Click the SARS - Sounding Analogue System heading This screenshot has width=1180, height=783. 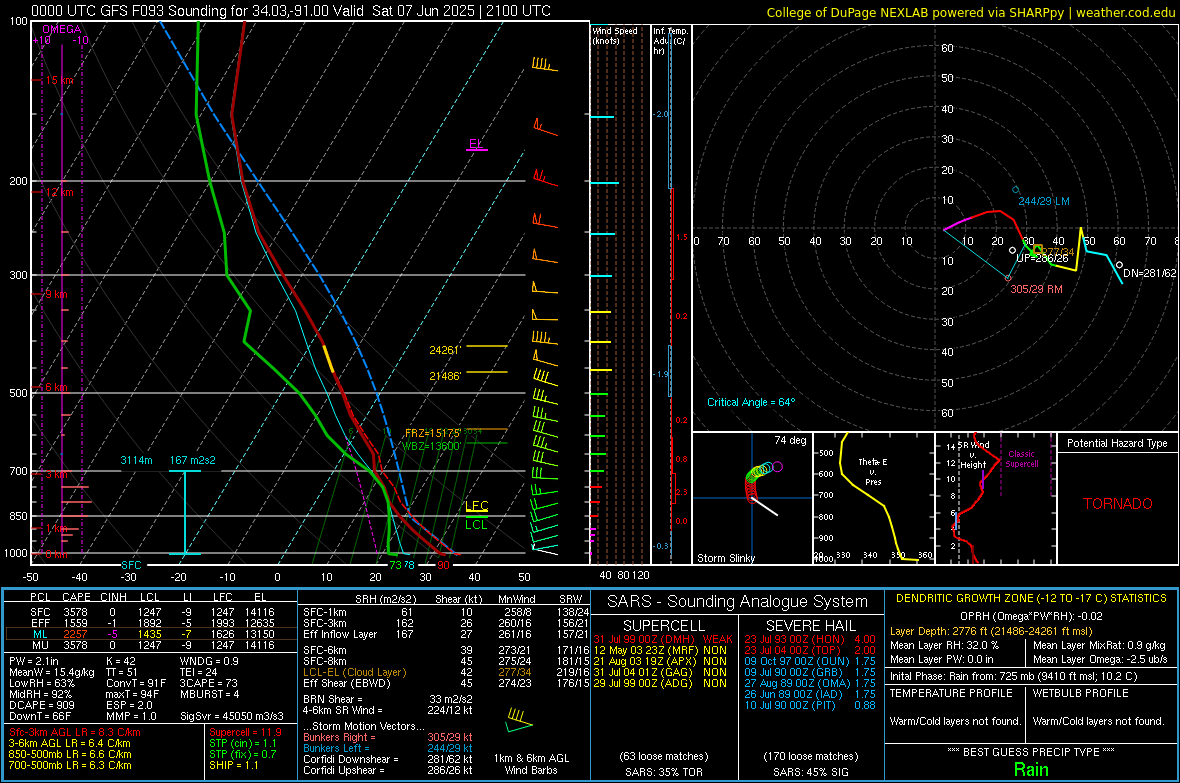(x=737, y=602)
